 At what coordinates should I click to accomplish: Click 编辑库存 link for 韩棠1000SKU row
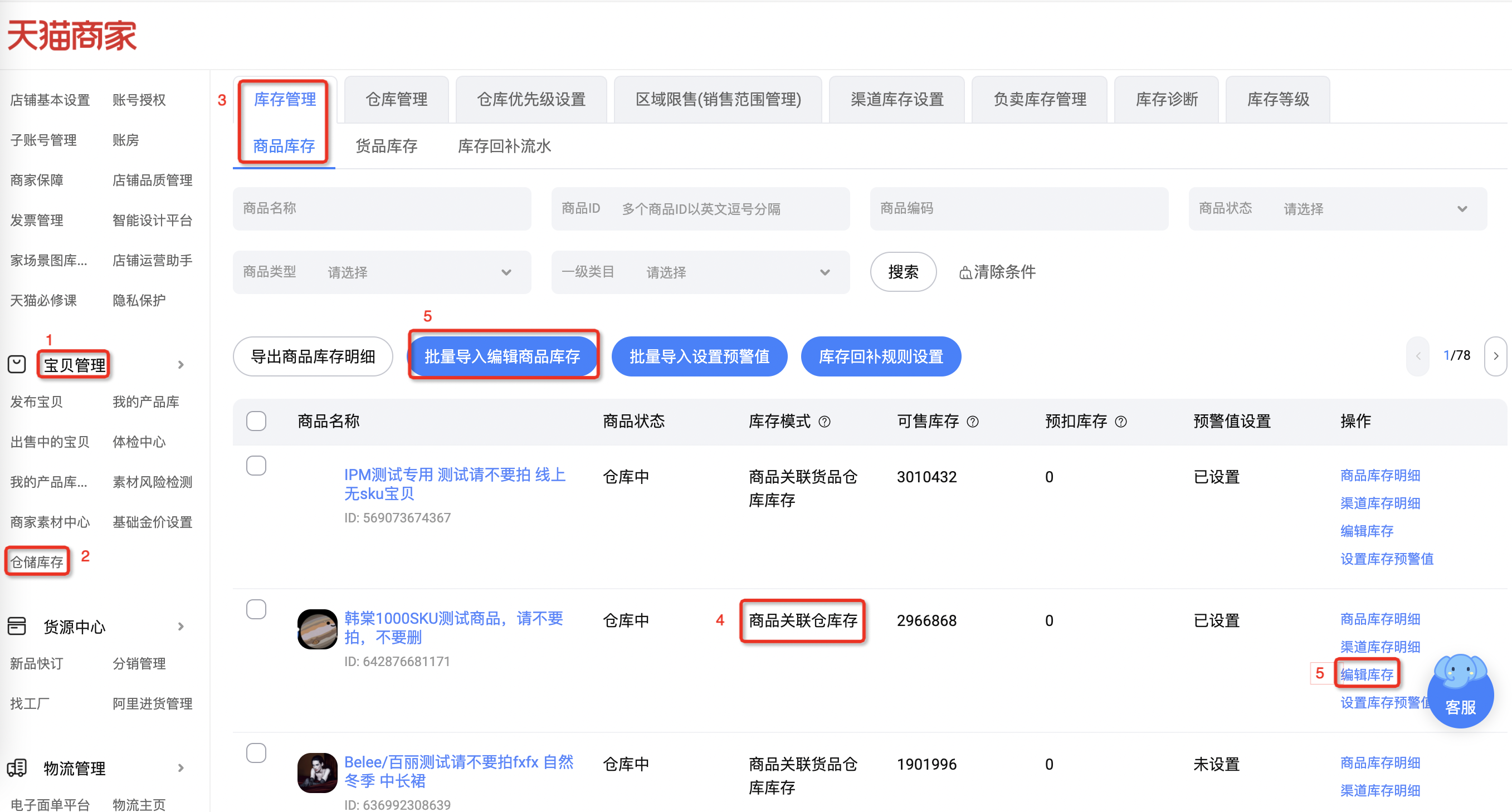(1367, 674)
